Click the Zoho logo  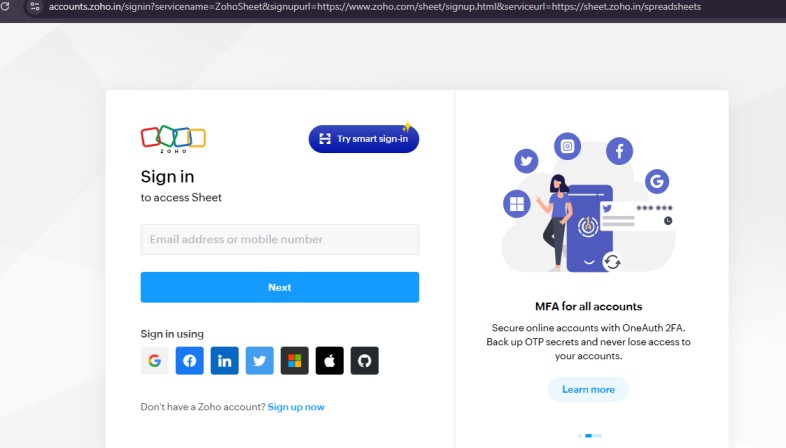tap(173, 139)
